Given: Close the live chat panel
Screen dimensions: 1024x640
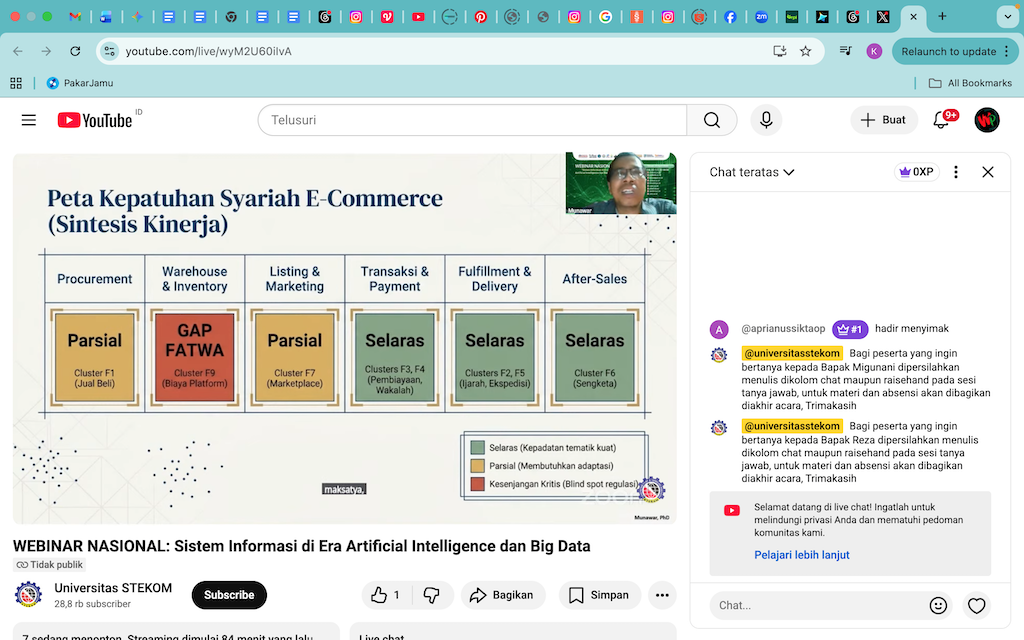Looking at the screenshot, I should pos(988,172).
